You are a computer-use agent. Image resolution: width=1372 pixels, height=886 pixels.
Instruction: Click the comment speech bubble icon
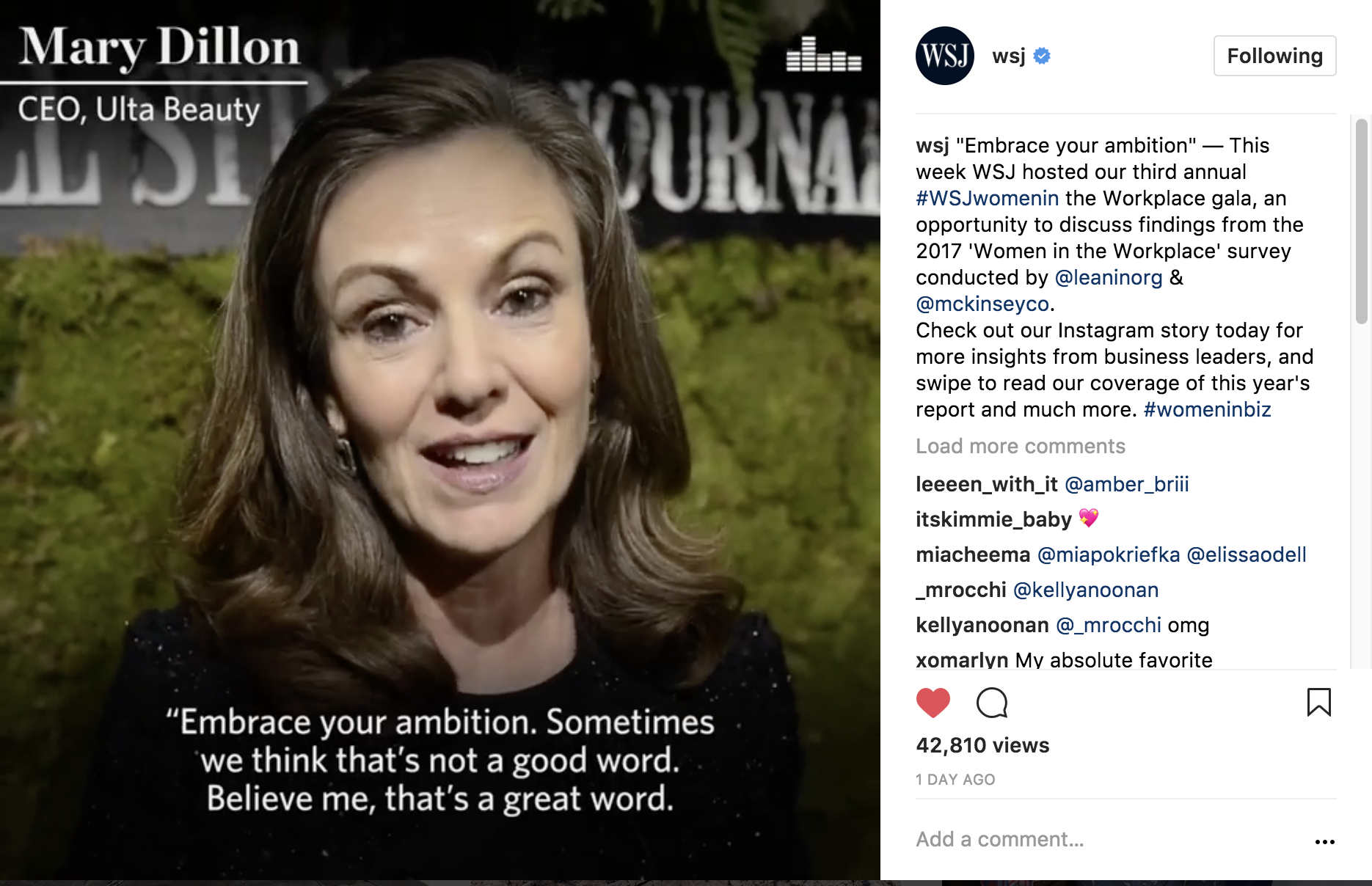[x=992, y=703]
